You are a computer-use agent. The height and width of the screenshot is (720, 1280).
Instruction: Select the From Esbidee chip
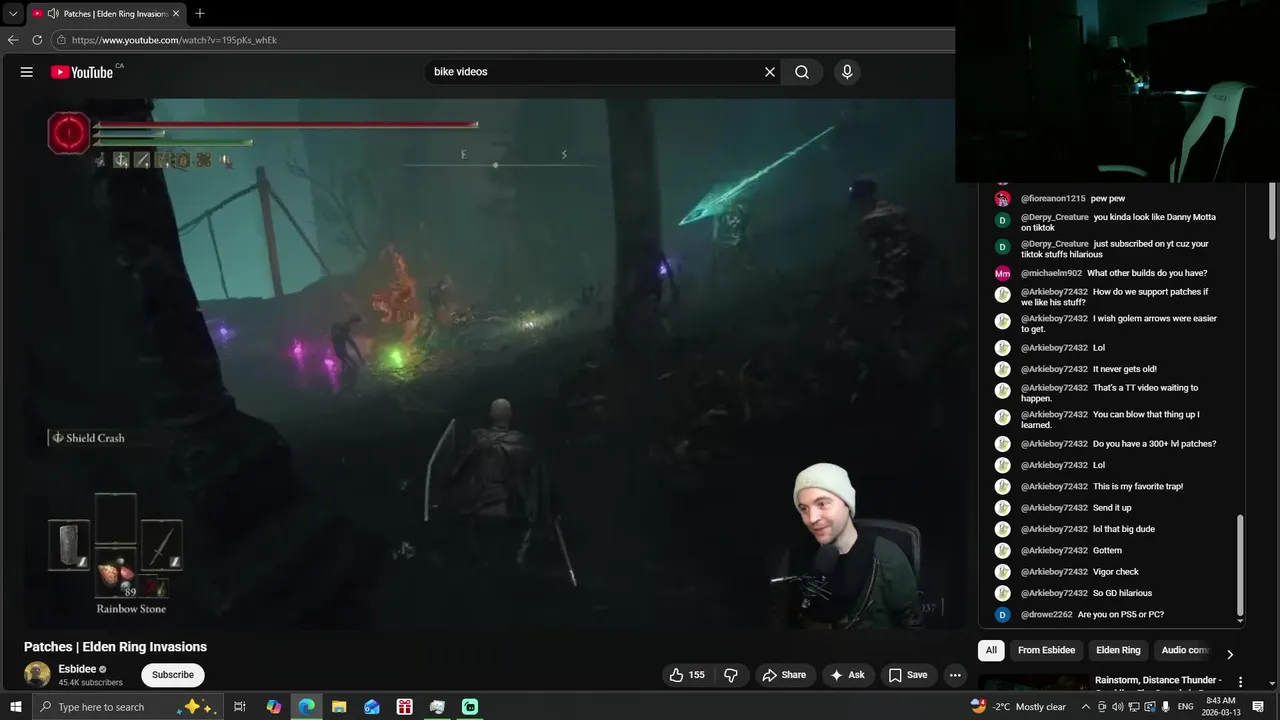(x=1046, y=650)
